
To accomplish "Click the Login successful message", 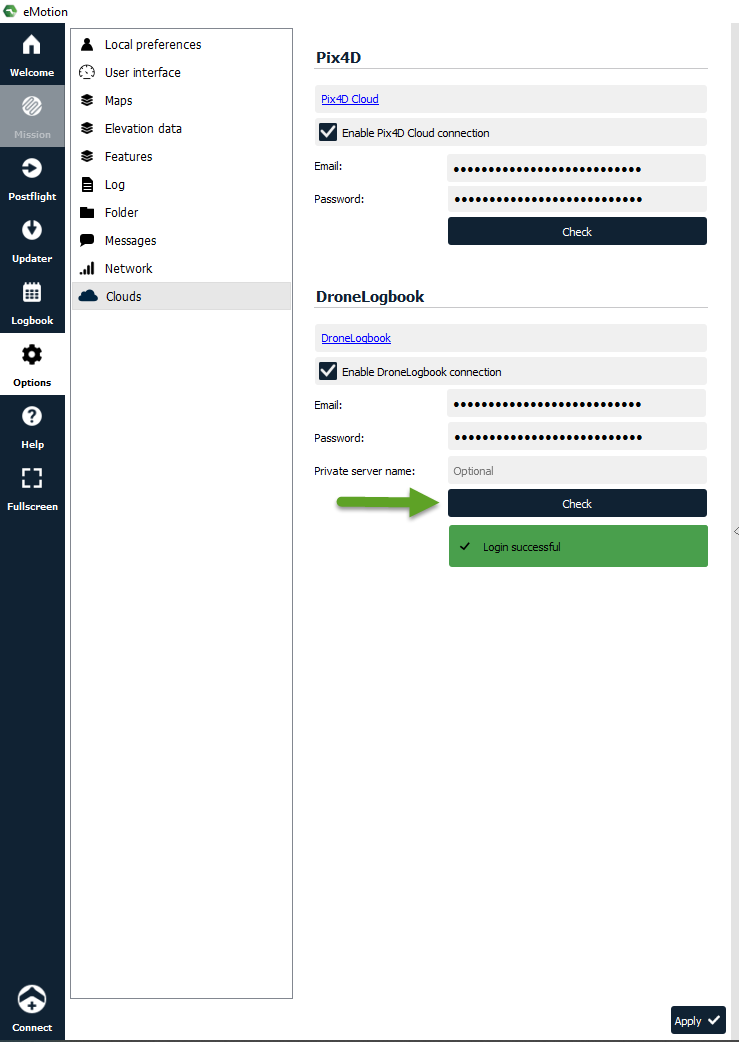I will point(578,546).
